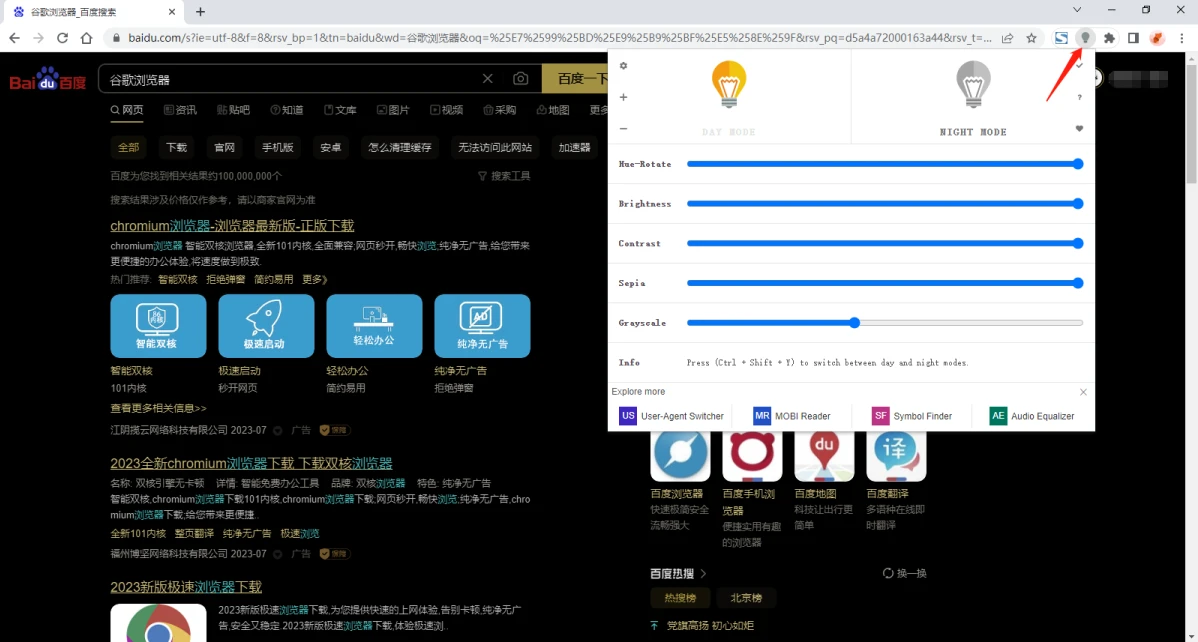Select the 知道 search tab
This screenshot has width=1198, height=642.
[x=287, y=110]
